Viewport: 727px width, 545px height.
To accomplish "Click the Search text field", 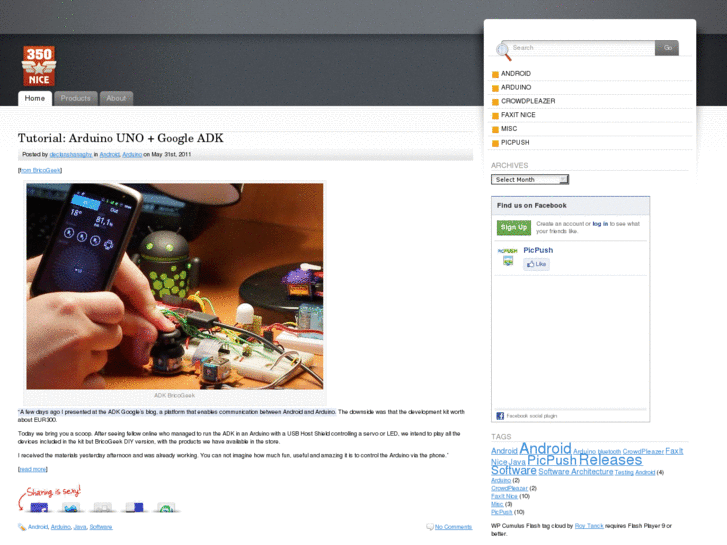I will (580, 48).
